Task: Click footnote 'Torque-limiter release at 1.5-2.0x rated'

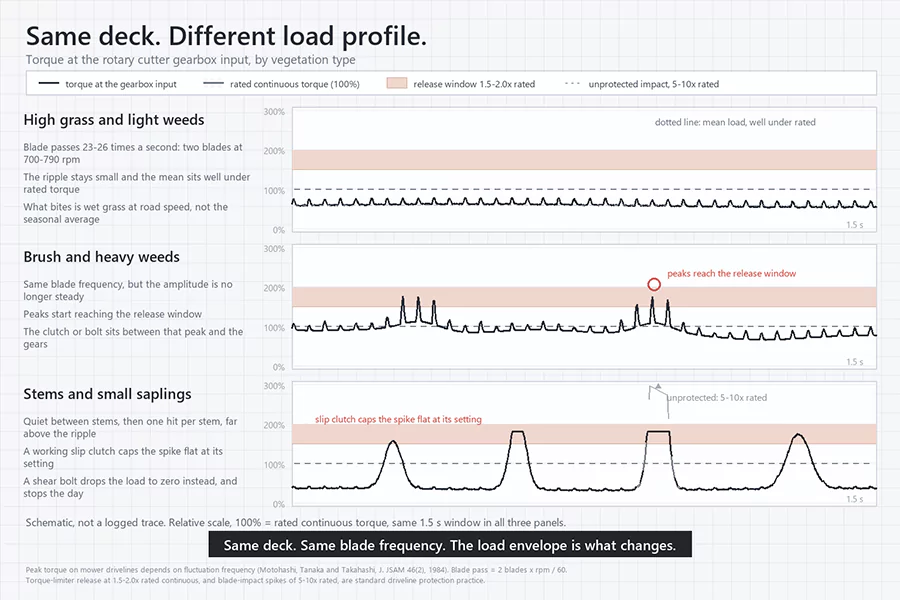Action: tap(255, 580)
